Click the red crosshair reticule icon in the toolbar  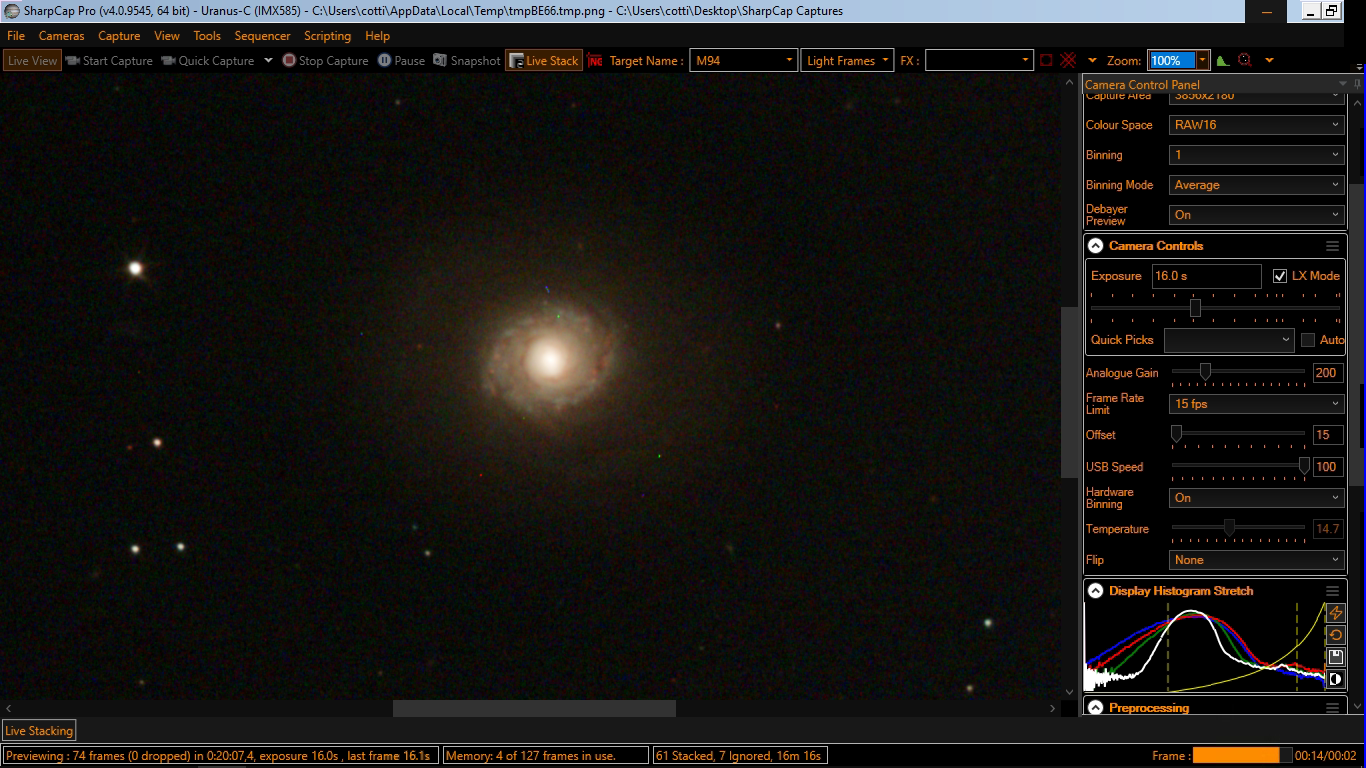coord(1068,61)
